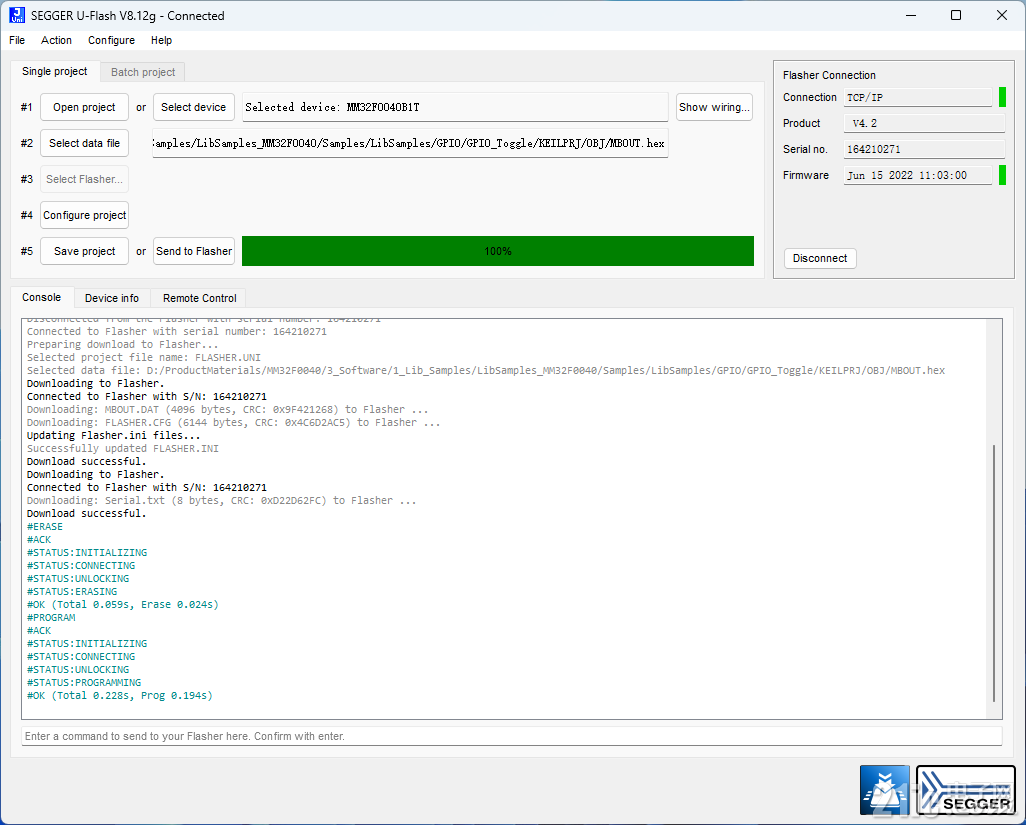The width and height of the screenshot is (1026, 825).
Task: Click the Firmware date field
Action: pyautogui.click(x=917, y=175)
